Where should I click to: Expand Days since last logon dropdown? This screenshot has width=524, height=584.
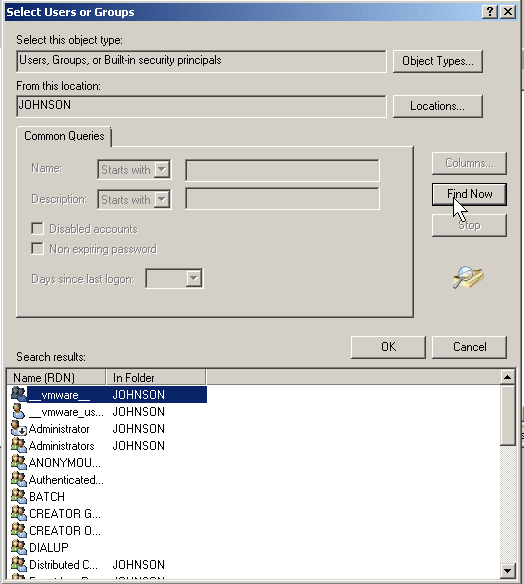click(x=194, y=278)
